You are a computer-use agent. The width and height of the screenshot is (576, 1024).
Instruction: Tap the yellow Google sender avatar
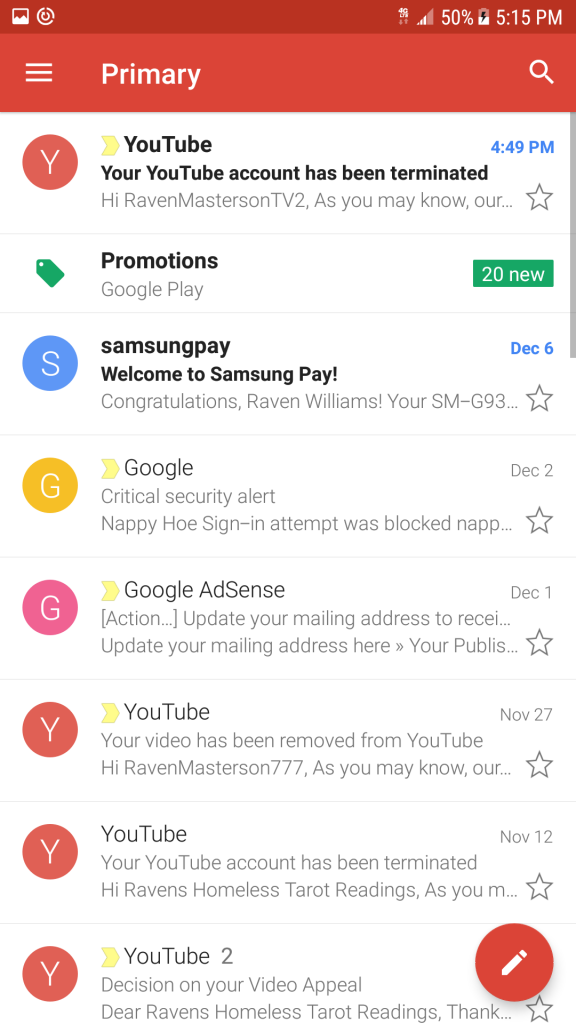click(x=50, y=485)
